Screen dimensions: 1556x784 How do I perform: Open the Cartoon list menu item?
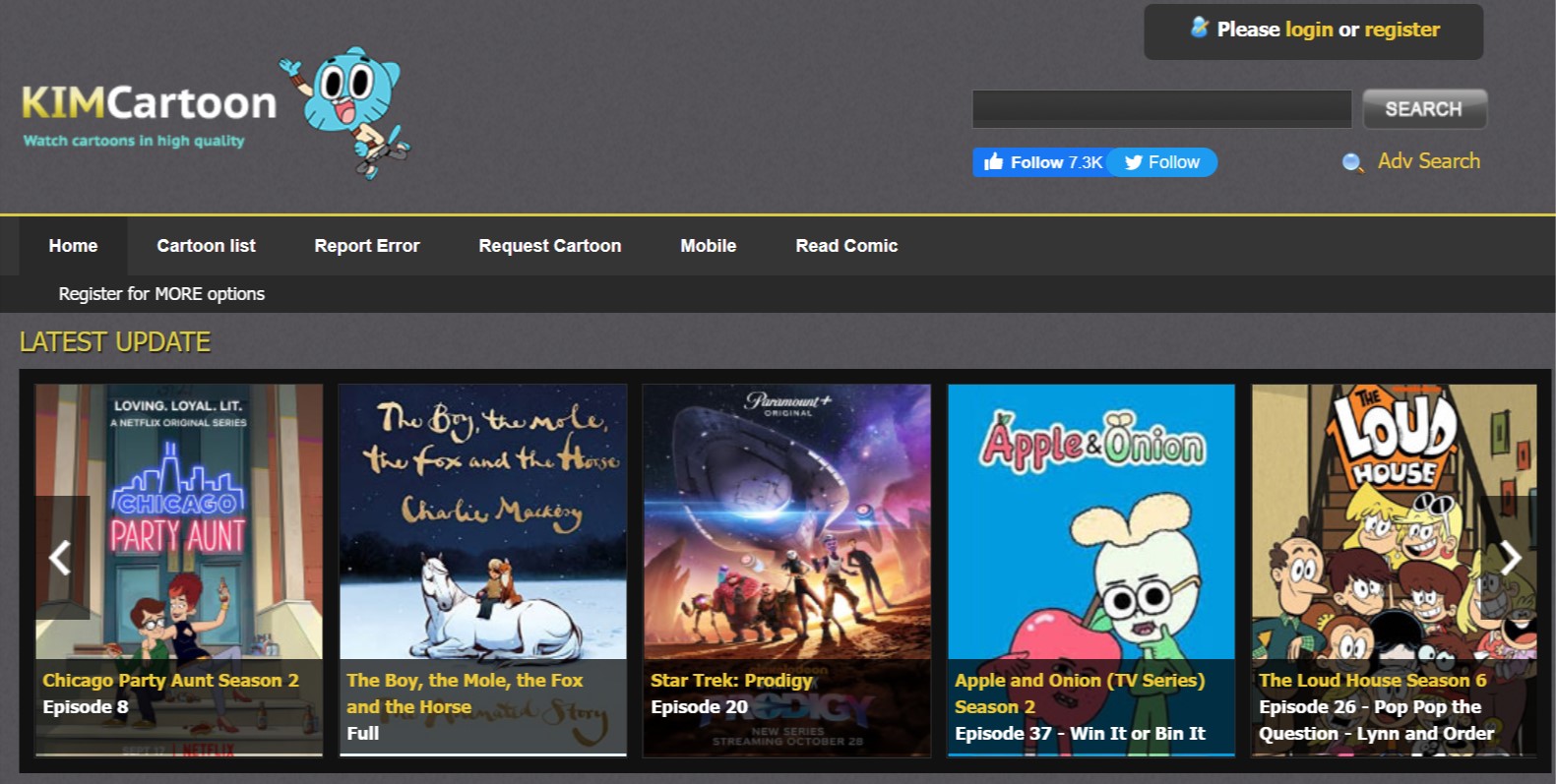[x=206, y=246]
